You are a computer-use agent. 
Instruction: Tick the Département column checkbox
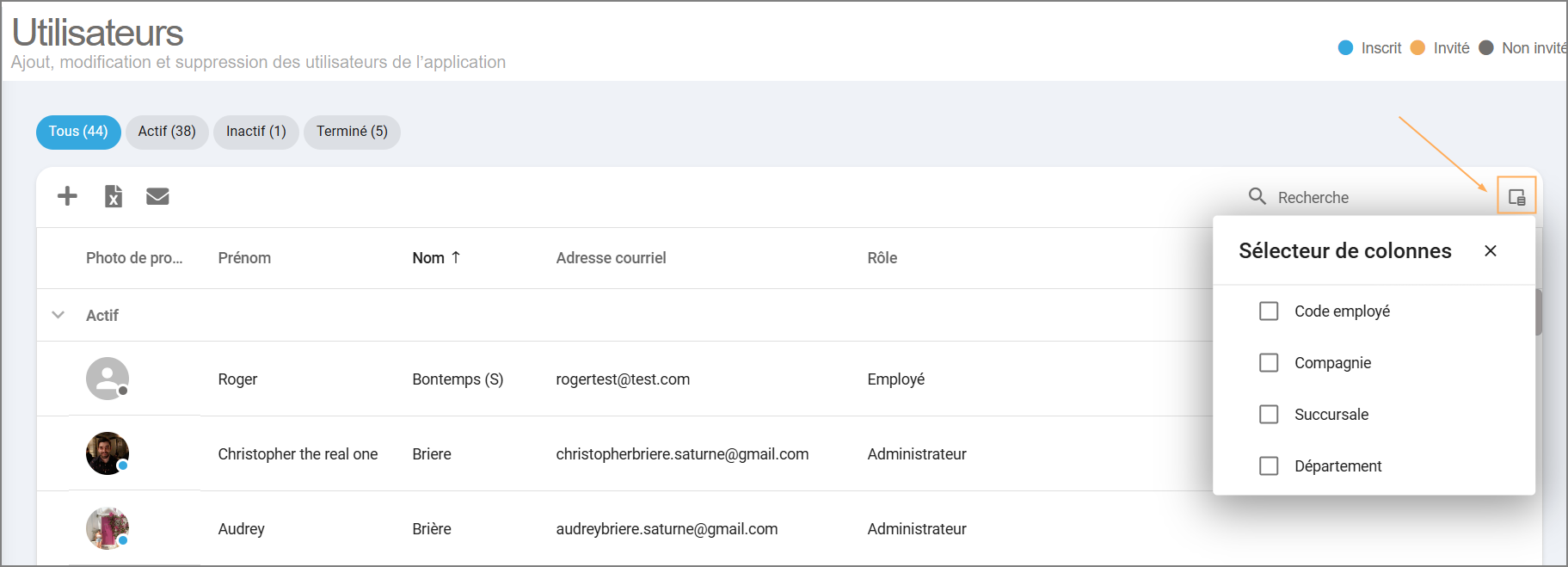tap(1269, 465)
